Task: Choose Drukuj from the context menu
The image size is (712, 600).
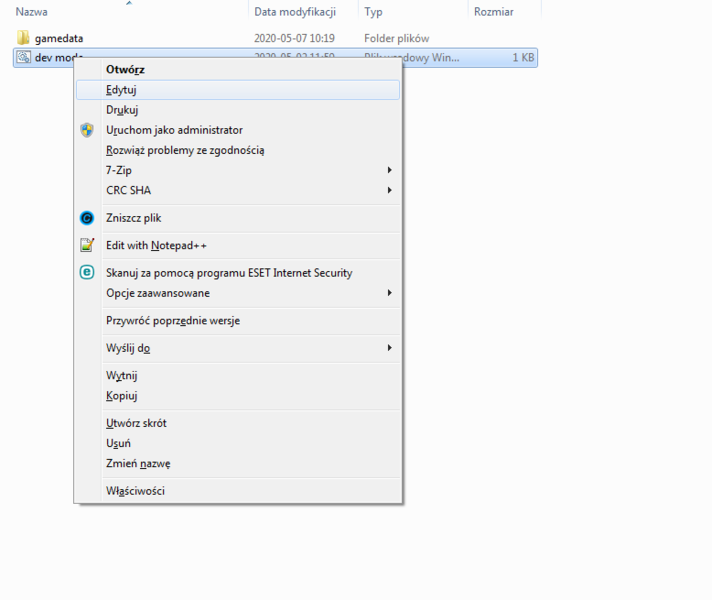Action: click(122, 110)
